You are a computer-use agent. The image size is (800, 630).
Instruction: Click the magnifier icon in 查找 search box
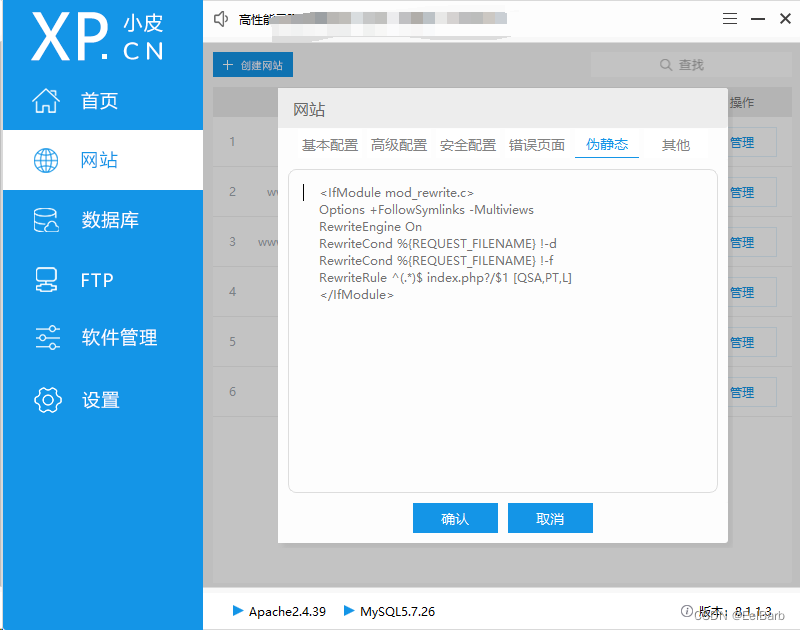pyautogui.click(x=665, y=64)
